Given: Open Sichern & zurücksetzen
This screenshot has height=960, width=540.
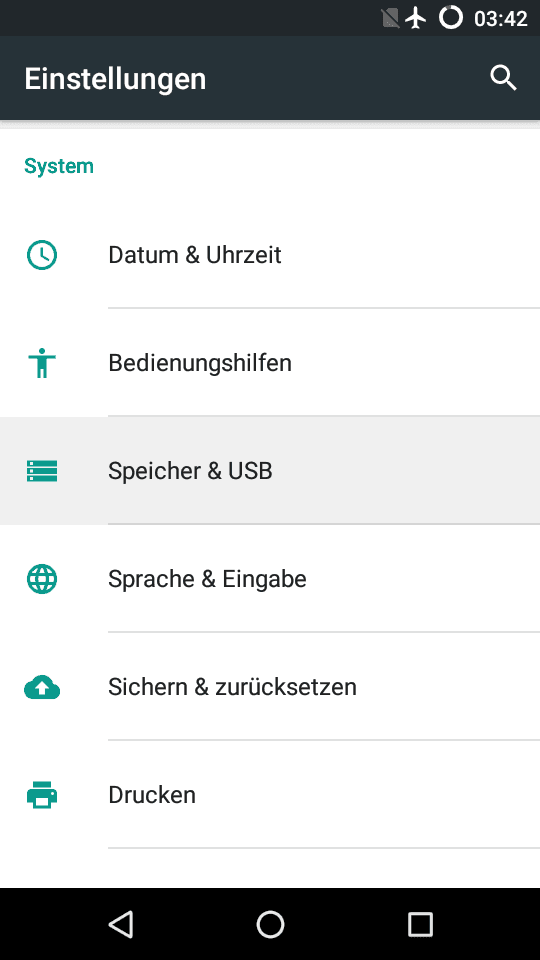Looking at the screenshot, I should point(270,687).
